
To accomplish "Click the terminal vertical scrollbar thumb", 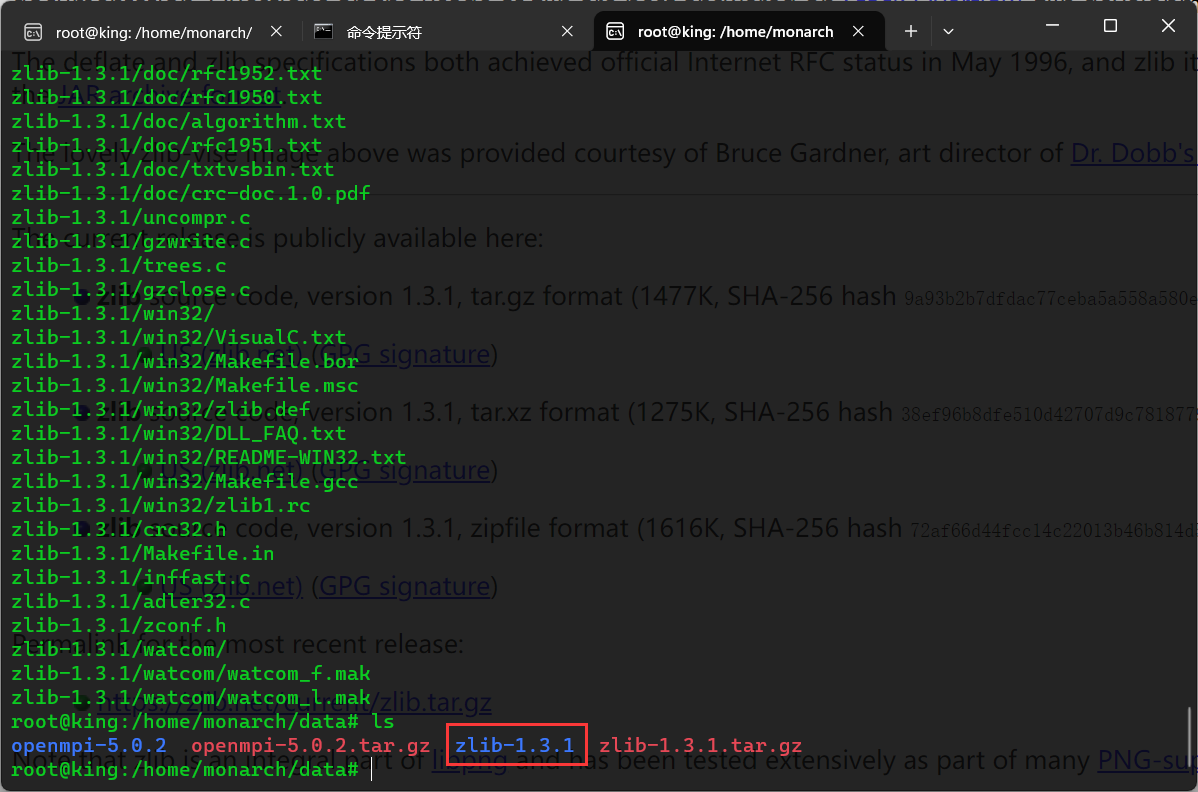I will coord(1189,738).
